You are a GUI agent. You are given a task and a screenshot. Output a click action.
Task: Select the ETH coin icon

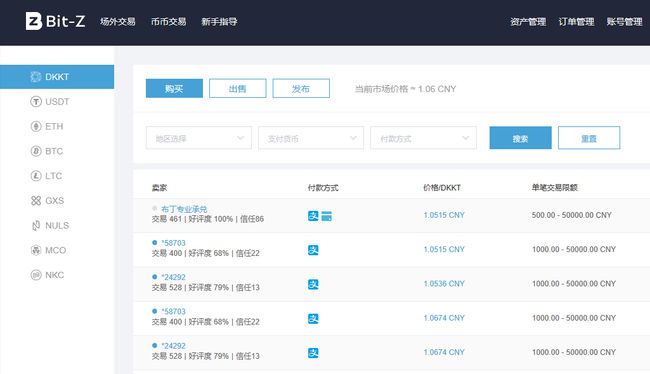point(36,126)
